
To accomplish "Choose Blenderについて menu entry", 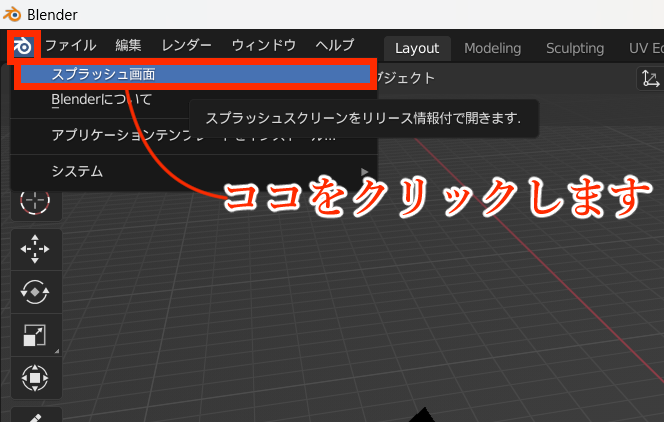I will point(194,100).
